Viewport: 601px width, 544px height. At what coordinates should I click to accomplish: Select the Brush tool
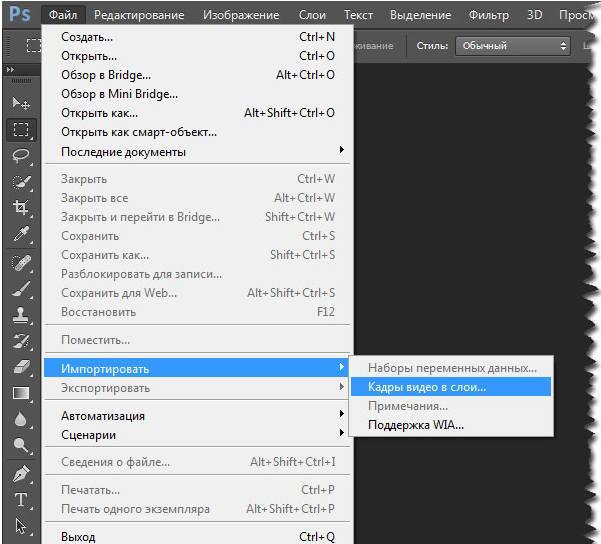(x=21, y=289)
